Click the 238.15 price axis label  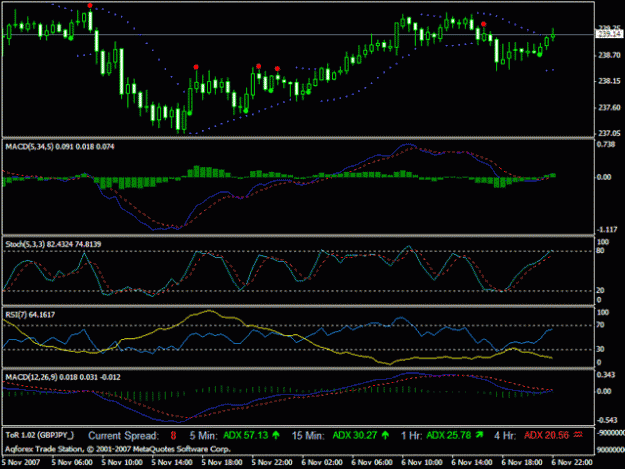[609, 81]
